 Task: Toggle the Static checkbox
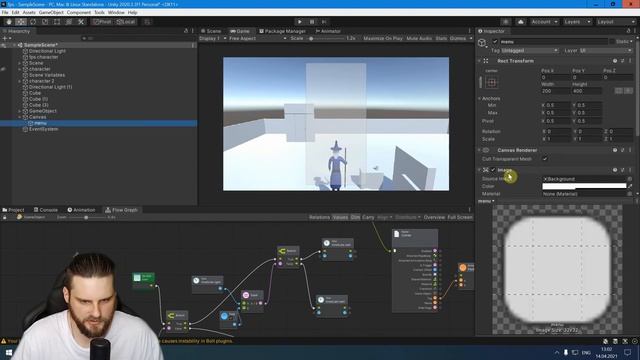click(612, 42)
